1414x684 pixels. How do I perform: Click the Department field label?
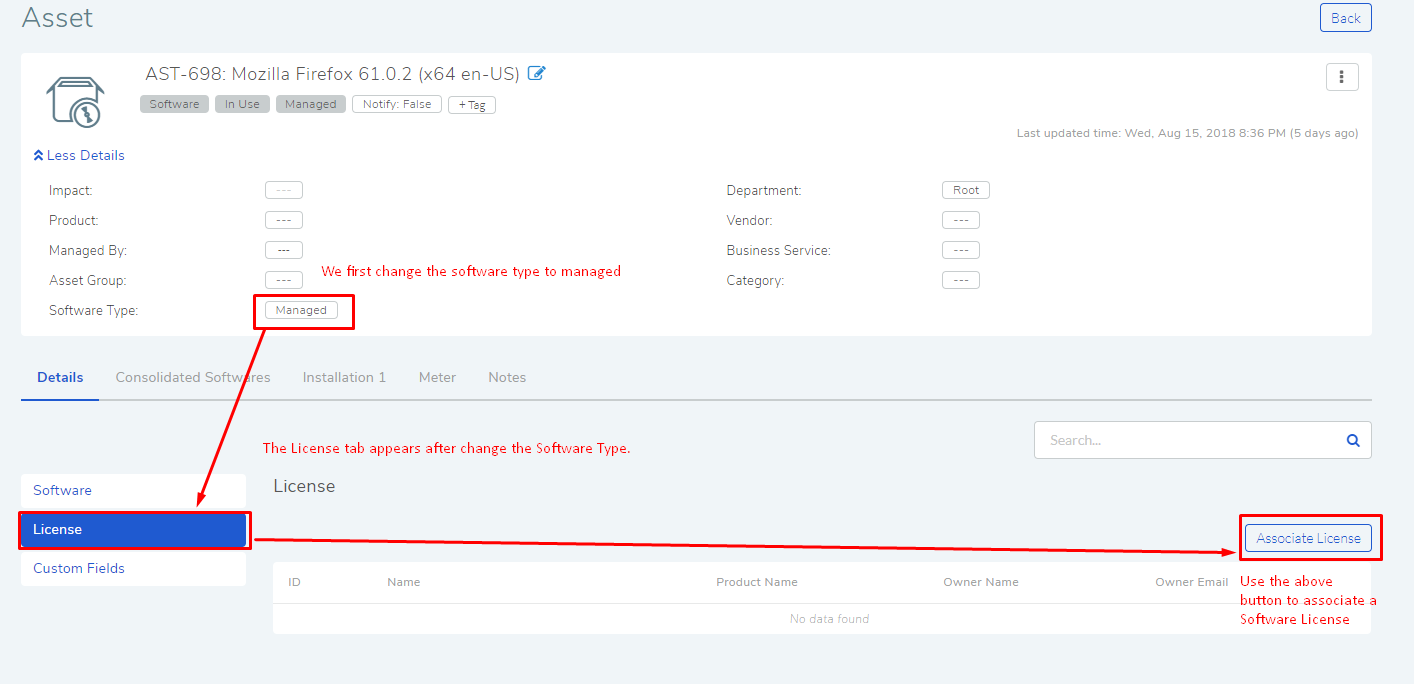tap(764, 190)
